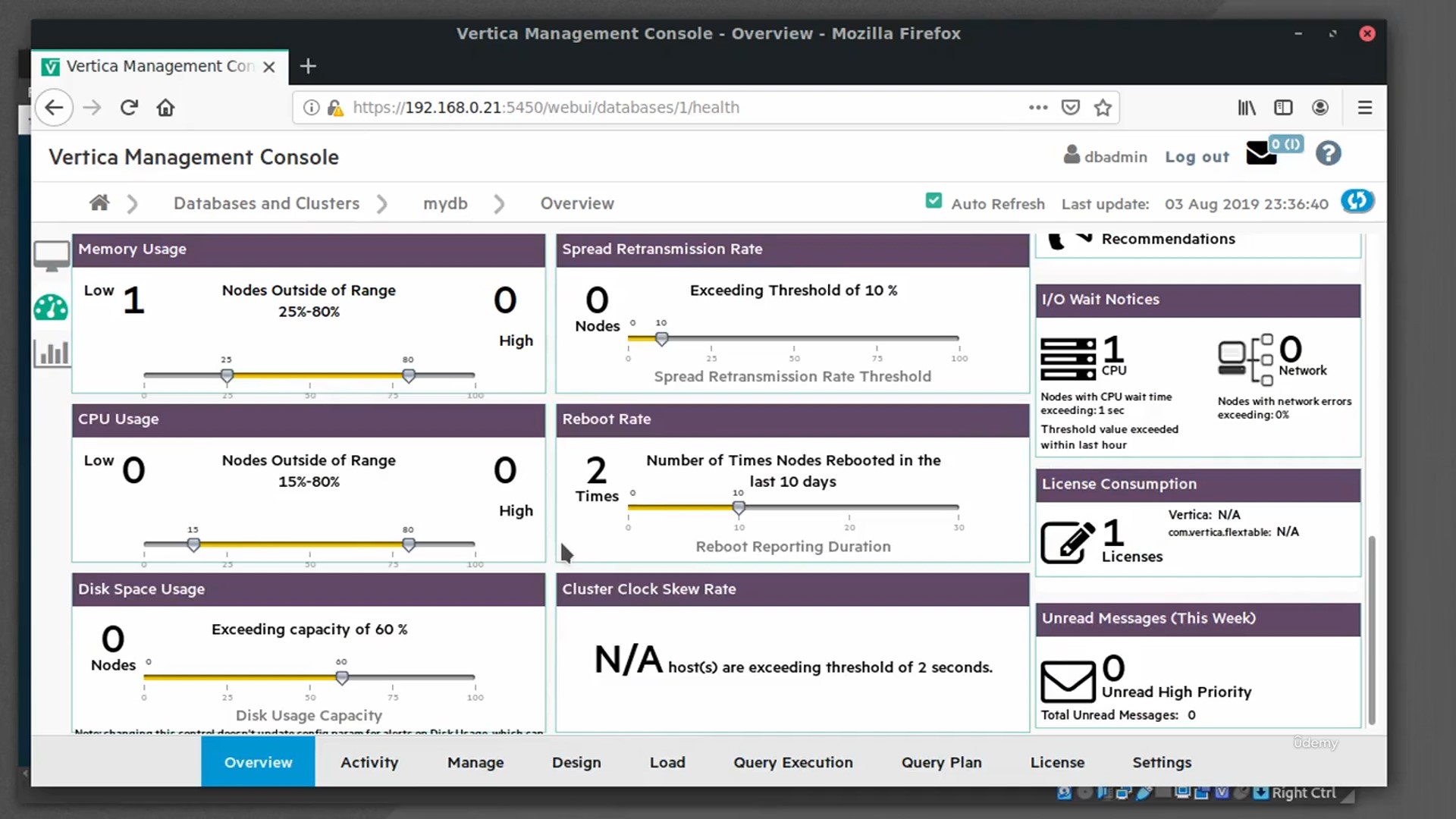Click the mydb breadcrumb link
Screen dimensions: 1456x819
pyautogui.click(x=445, y=203)
